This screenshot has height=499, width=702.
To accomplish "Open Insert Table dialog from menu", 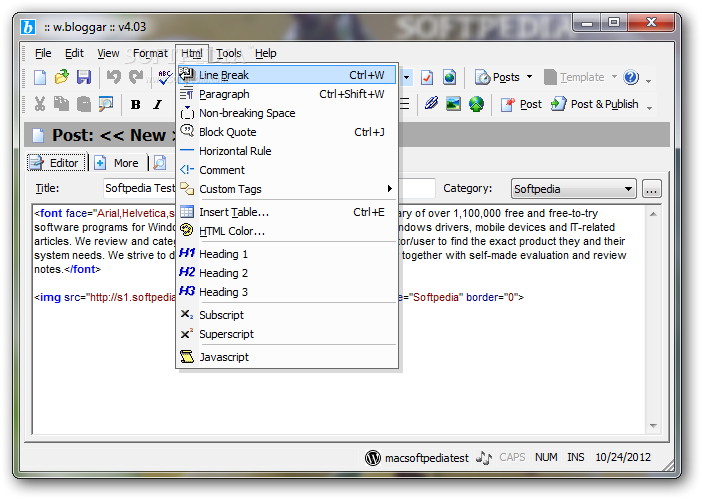I will click(287, 212).
